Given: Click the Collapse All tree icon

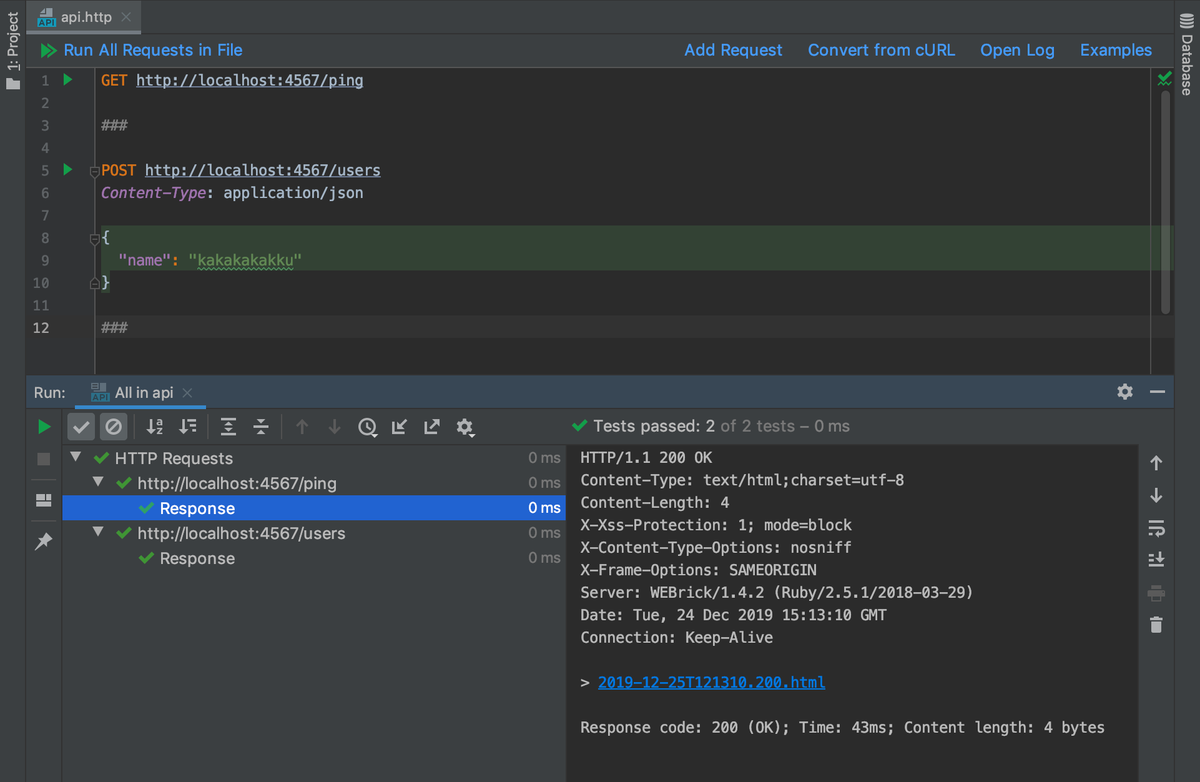Looking at the screenshot, I should [x=261, y=427].
